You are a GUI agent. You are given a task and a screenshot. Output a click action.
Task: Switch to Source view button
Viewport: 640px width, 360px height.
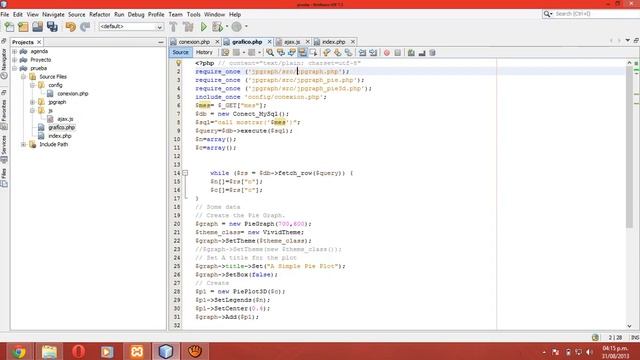point(180,52)
